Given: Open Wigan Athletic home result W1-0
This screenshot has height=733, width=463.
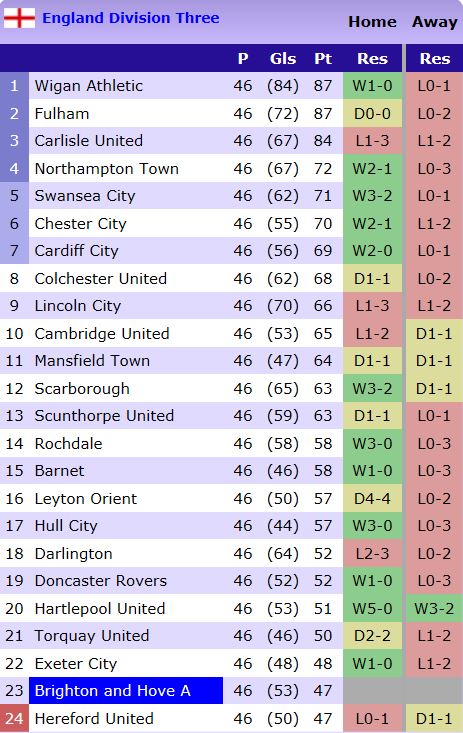Looking at the screenshot, I should click(372, 86).
